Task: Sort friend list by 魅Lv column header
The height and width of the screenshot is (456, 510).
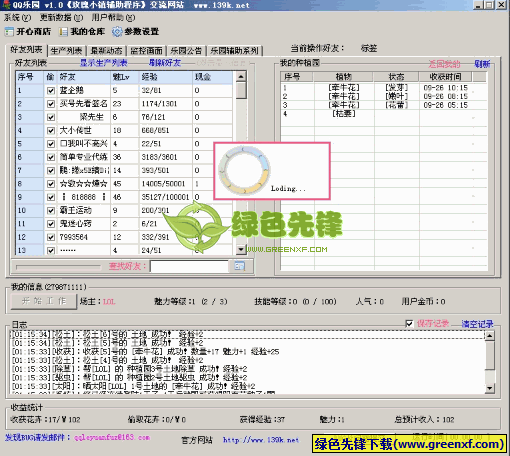Action: click(124, 77)
